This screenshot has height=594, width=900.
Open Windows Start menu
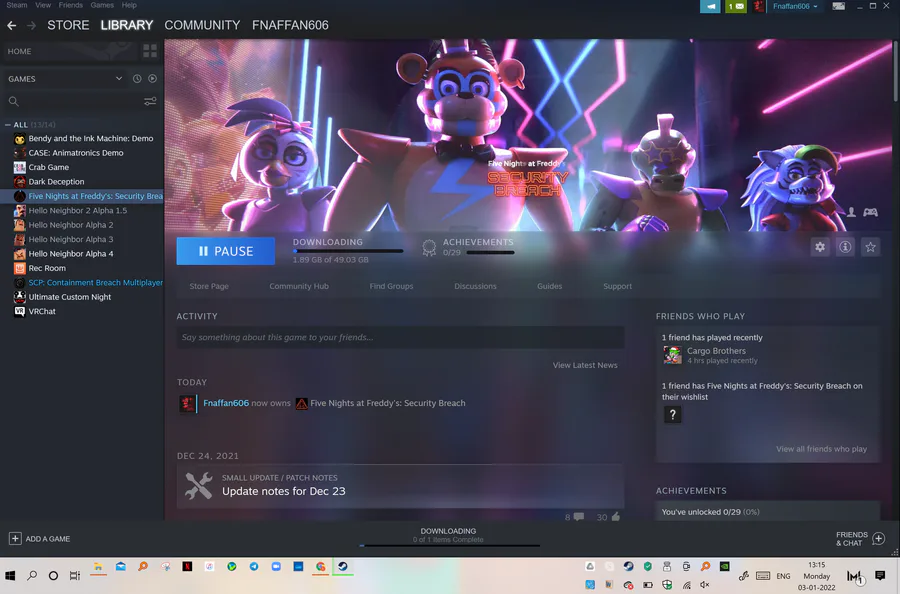coord(10,575)
